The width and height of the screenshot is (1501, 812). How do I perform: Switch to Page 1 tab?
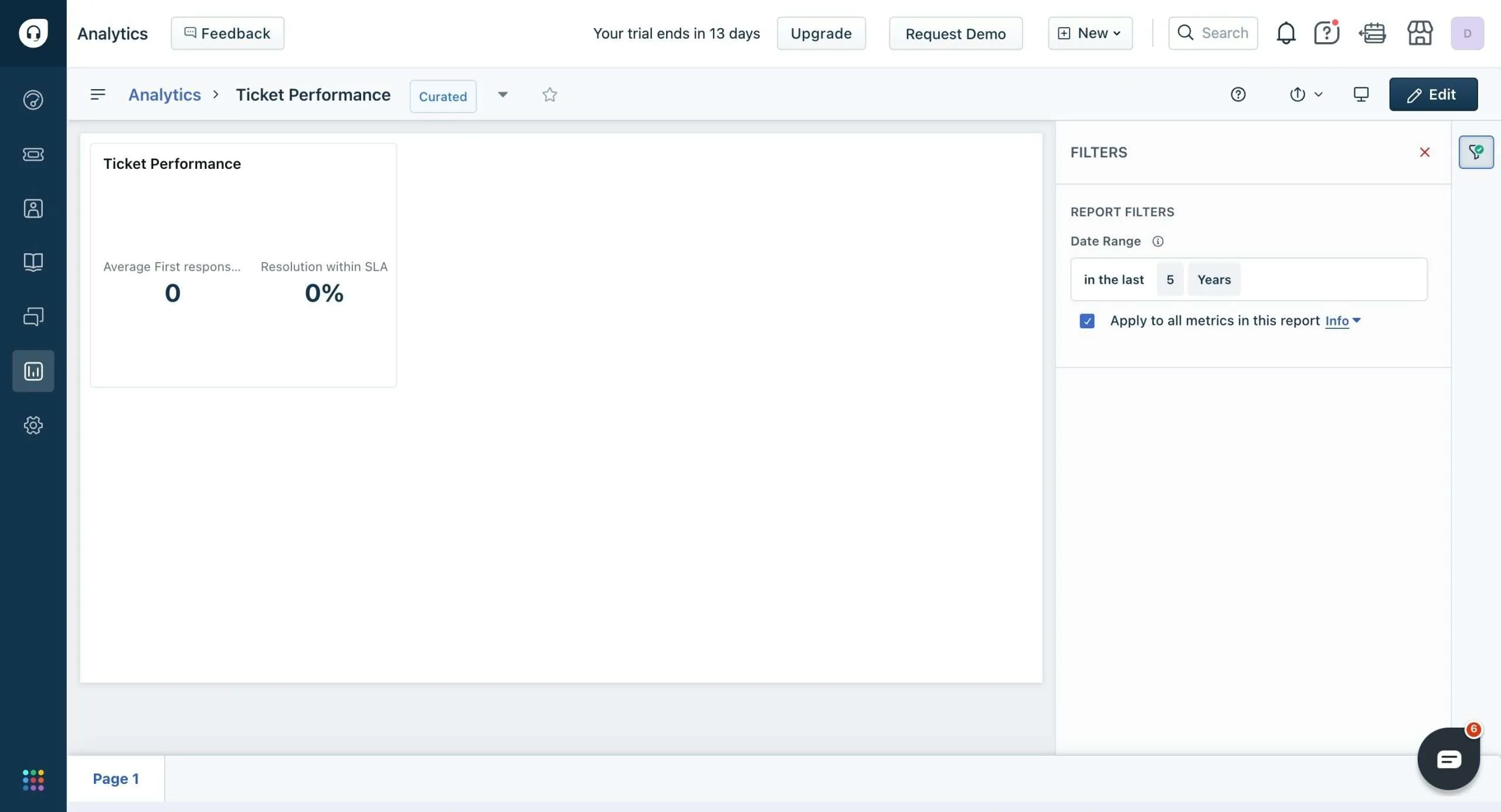click(116, 779)
